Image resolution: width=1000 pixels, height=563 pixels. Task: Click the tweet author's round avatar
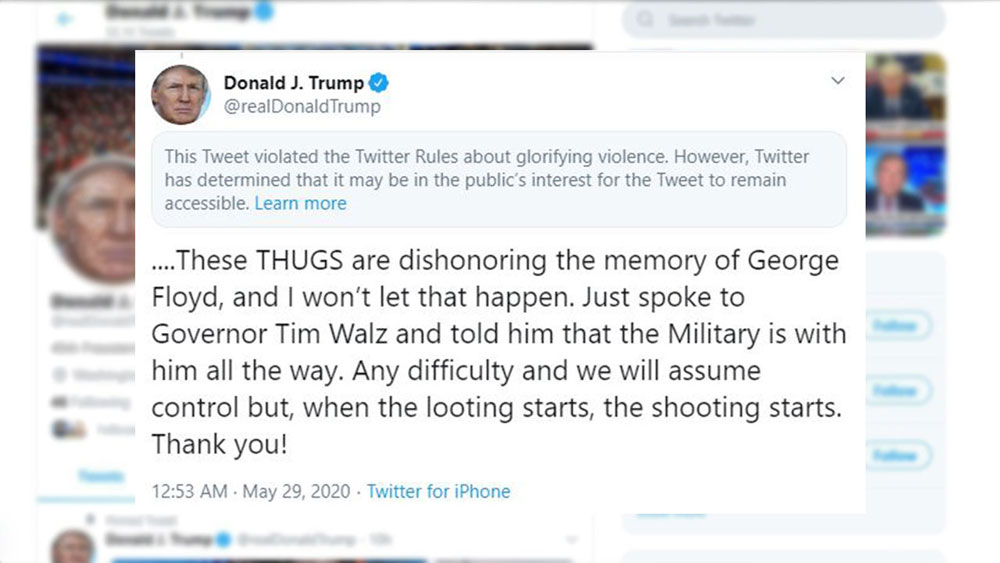(180, 95)
